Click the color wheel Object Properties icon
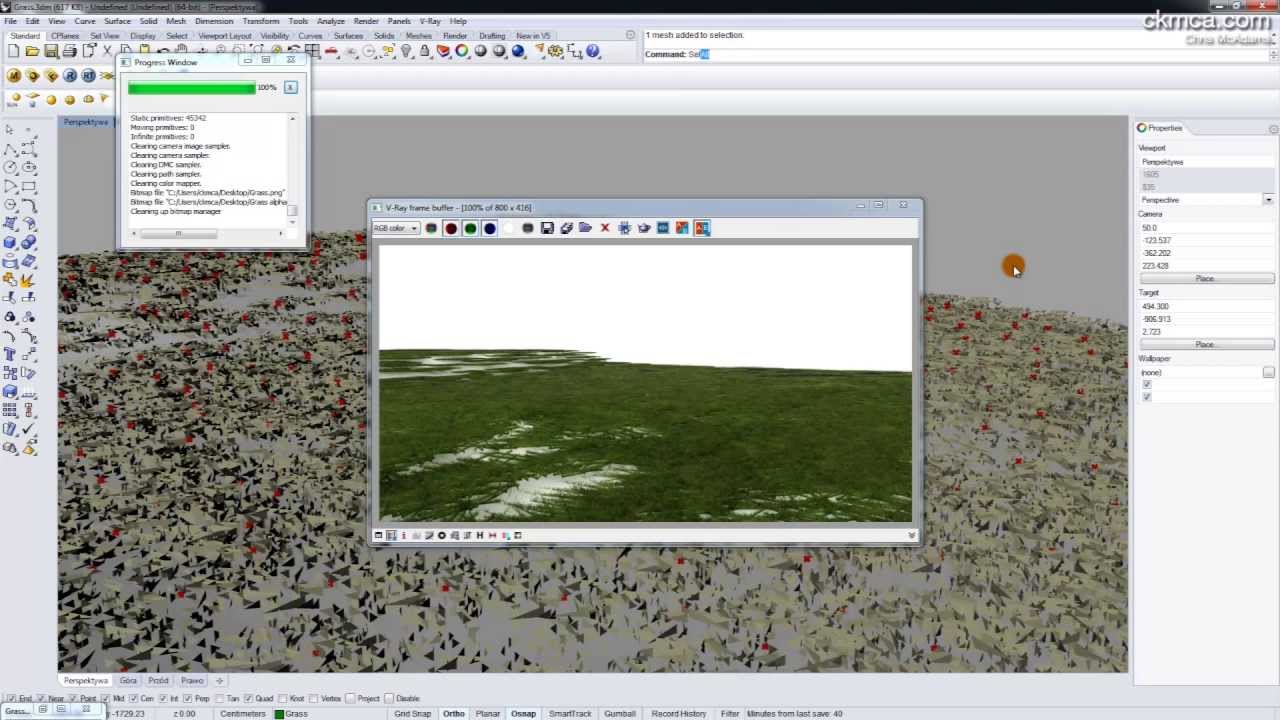 [462, 51]
